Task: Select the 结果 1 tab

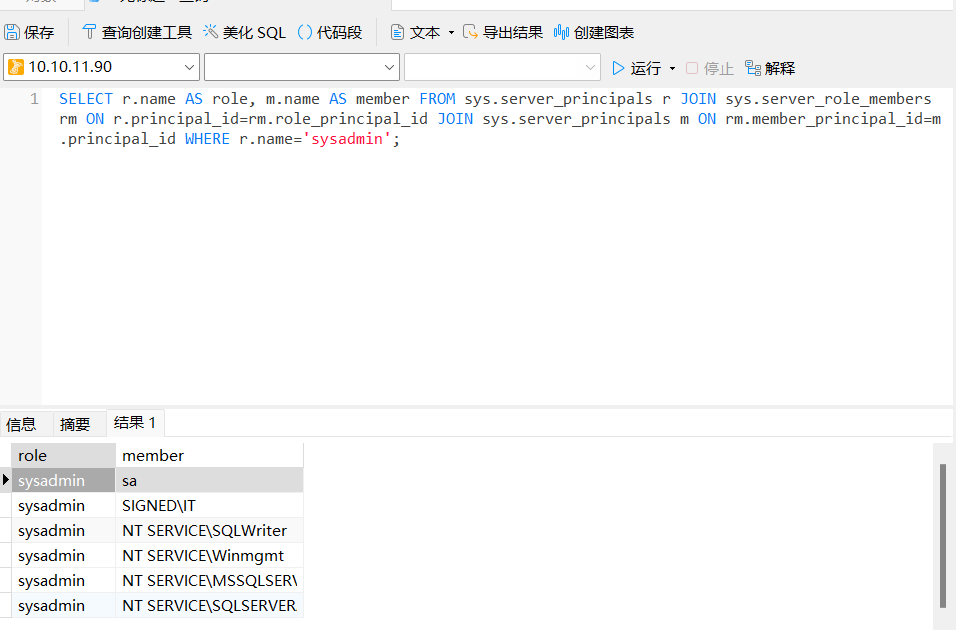Action: pyautogui.click(x=135, y=423)
